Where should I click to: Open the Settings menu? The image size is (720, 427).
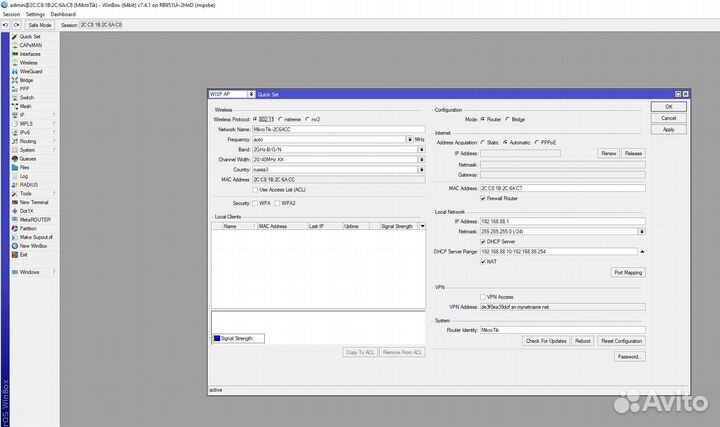[35, 14]
